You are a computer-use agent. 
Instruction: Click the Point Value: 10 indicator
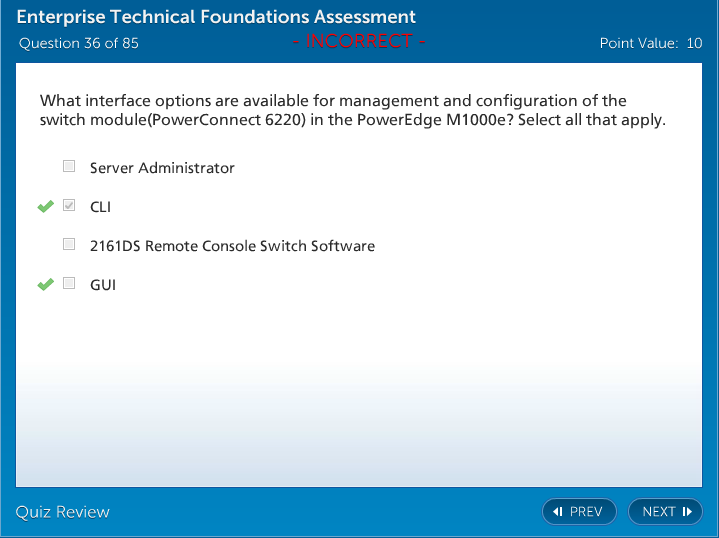coord(651,43)
